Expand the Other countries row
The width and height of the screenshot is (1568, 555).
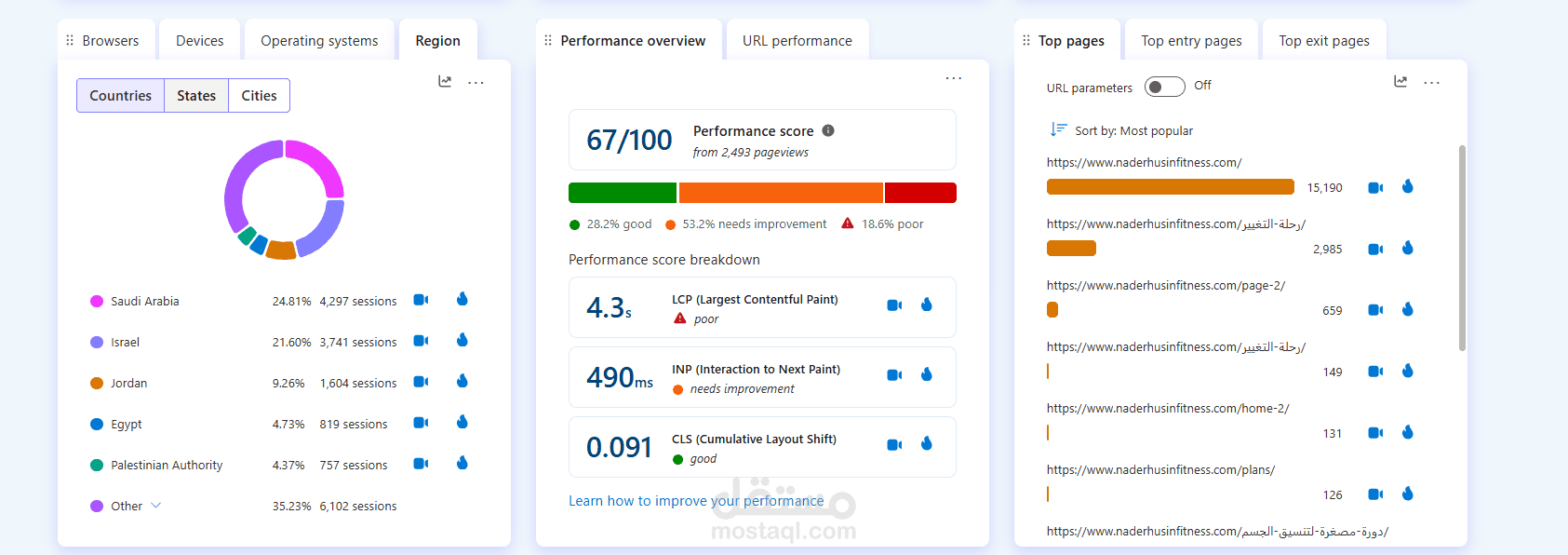[155, 506]
